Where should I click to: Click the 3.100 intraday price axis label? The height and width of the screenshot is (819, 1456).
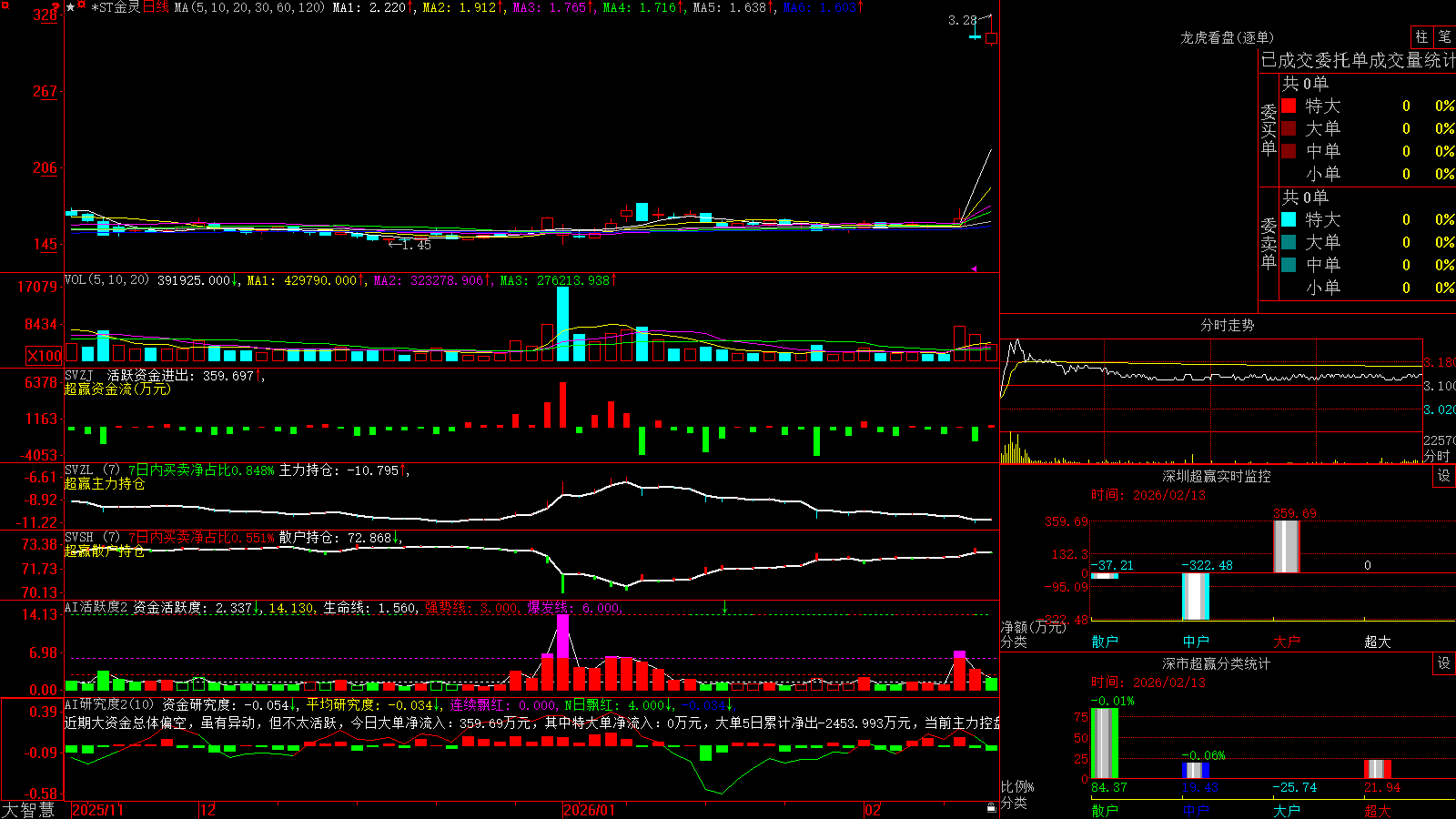click(x=1440, y=386)
